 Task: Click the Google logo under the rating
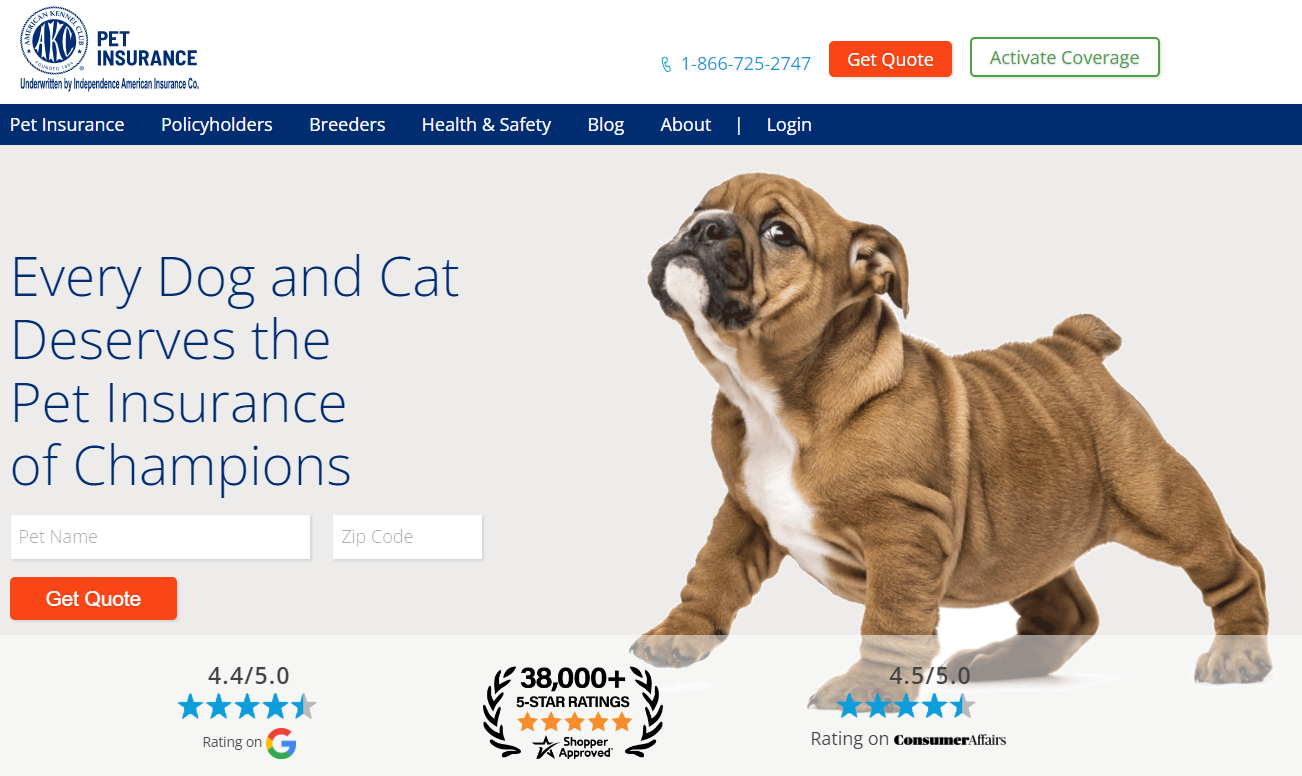click(x=282, y=743)
